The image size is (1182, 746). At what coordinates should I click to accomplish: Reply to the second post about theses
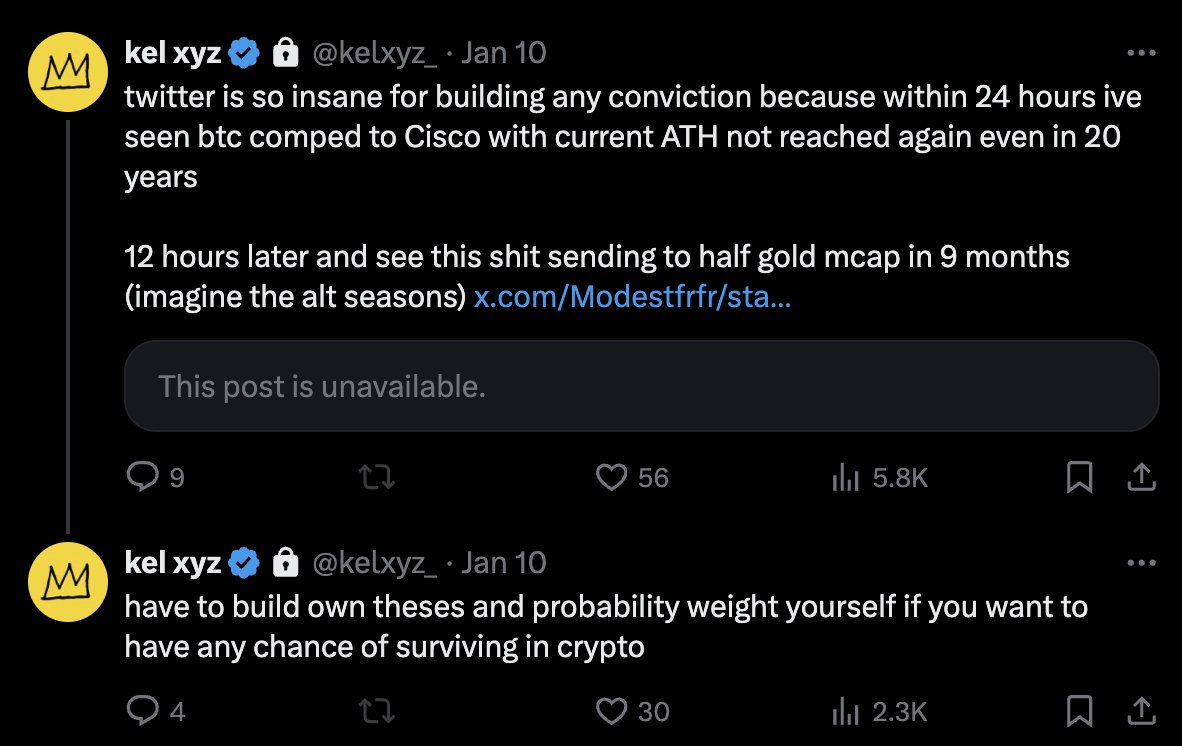tap(141, 711)
